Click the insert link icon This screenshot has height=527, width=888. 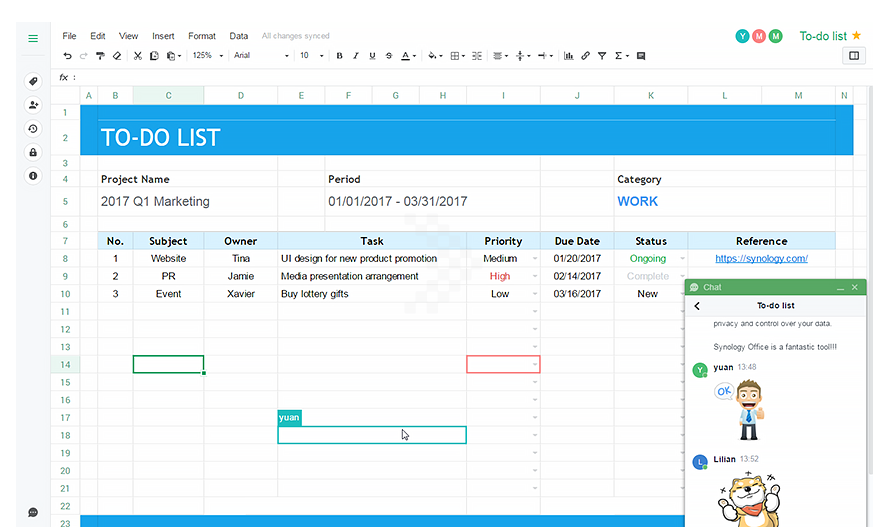click(x=585, y=56)
